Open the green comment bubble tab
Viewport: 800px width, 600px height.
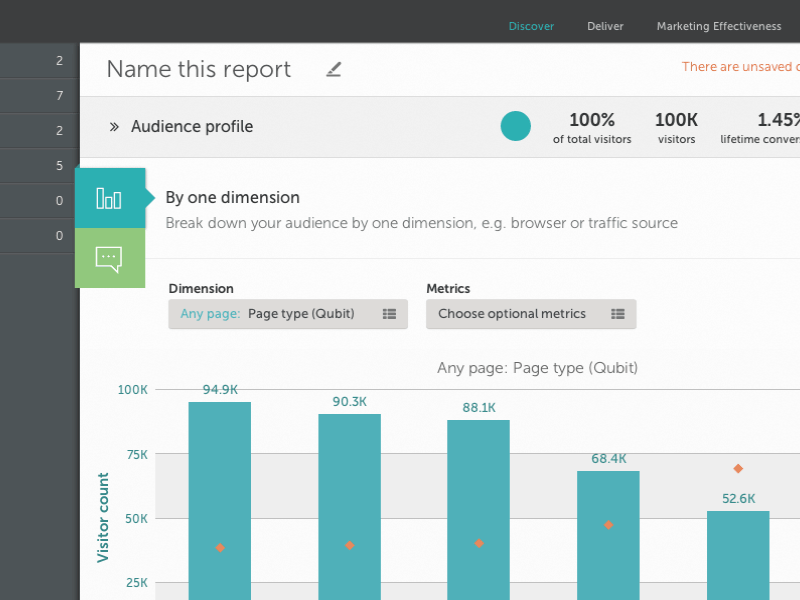click(x=109, y=259)
